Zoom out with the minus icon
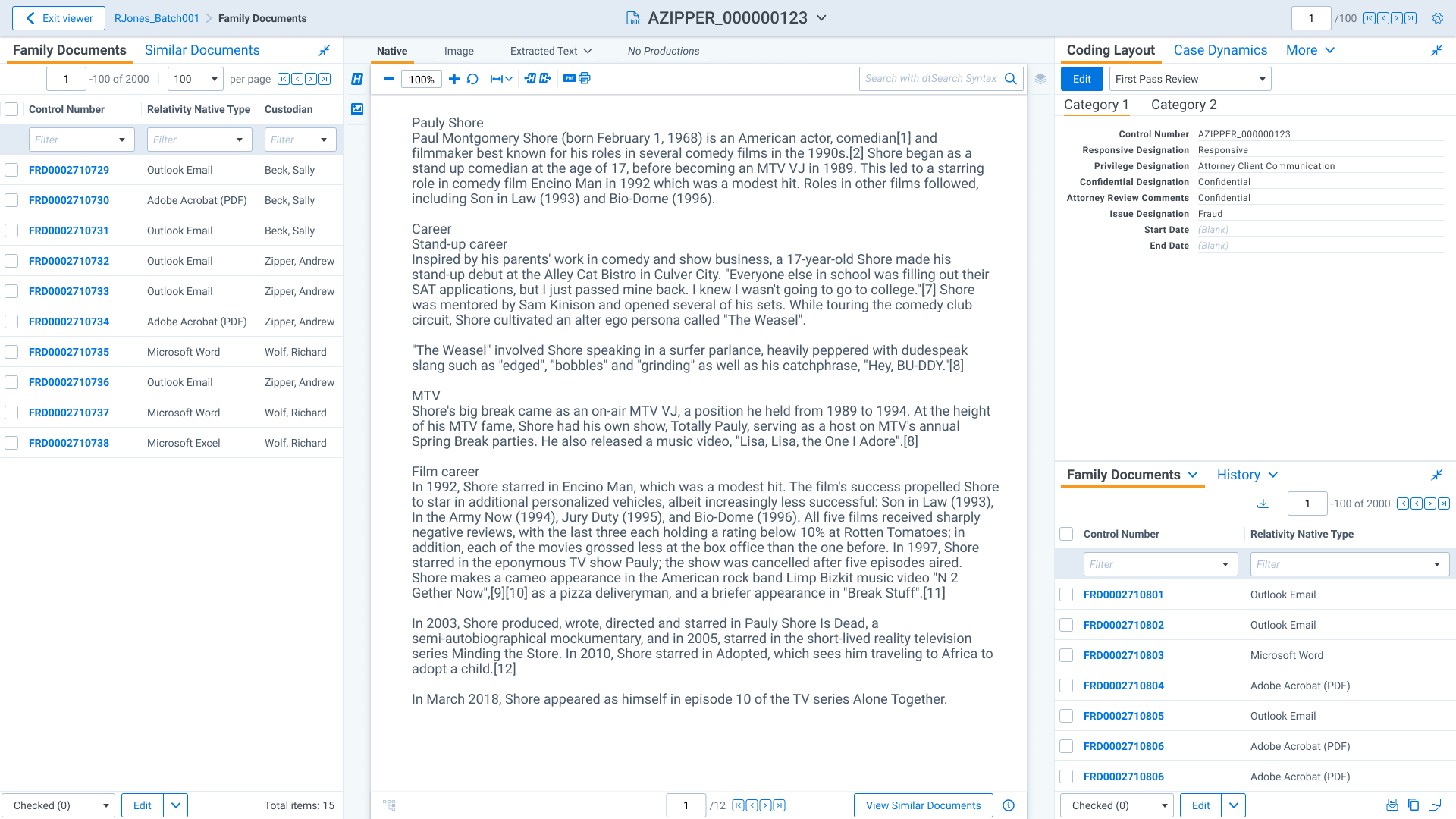The height and width of the screenshot is (819, 1456). pos(388,79)
